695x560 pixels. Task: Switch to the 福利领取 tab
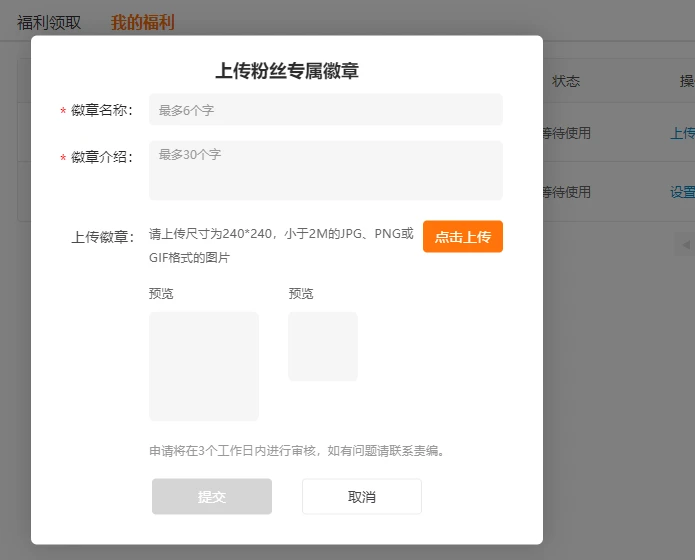pyautogui.click(x=49, y=22)
